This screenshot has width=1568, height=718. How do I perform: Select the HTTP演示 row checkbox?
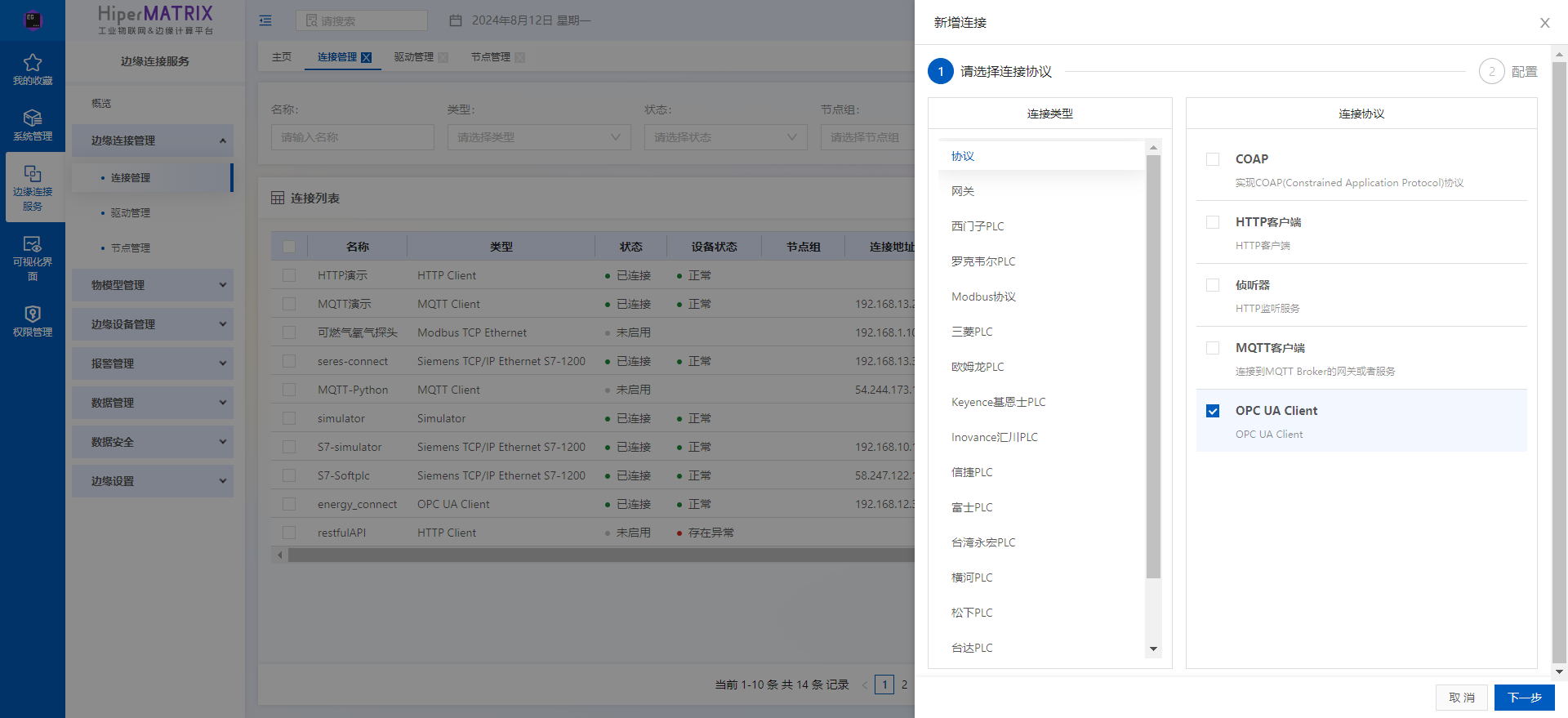point(288,275)
